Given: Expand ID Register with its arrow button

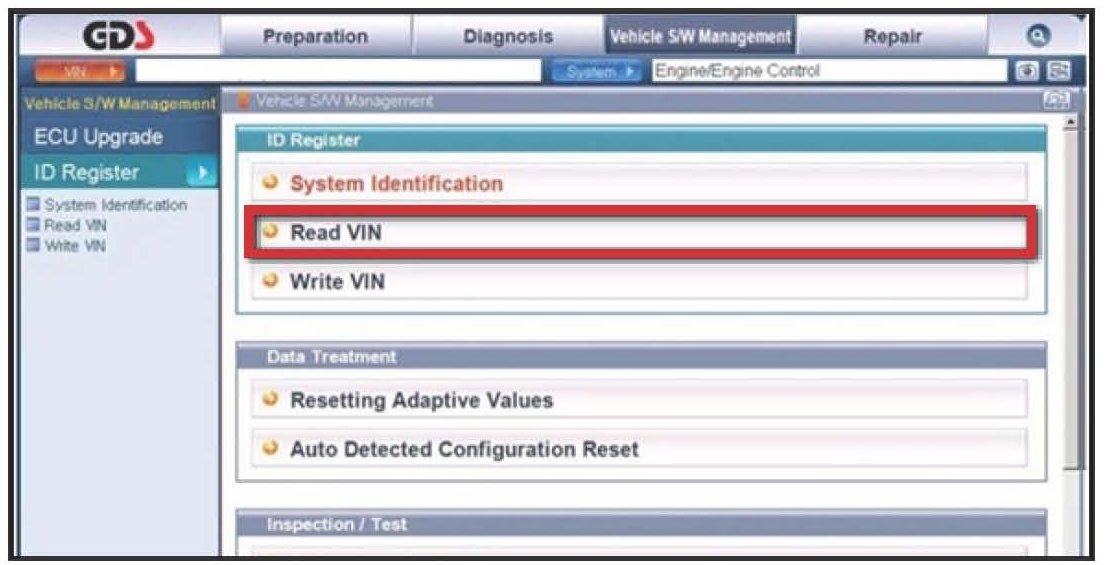Looking at the screenshot, I should coord(200,173).
